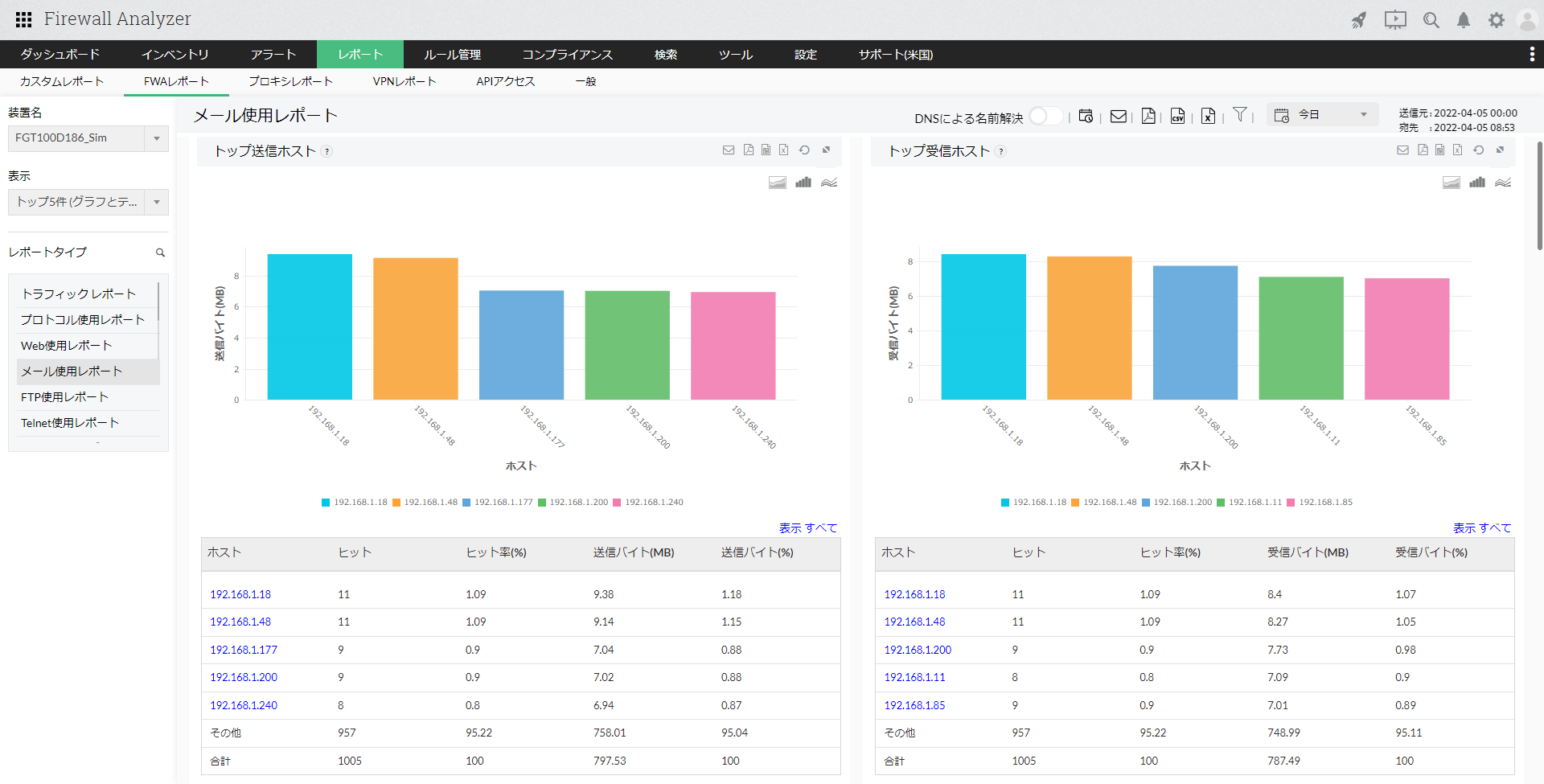Open the notifications bell

point(1463,20)
